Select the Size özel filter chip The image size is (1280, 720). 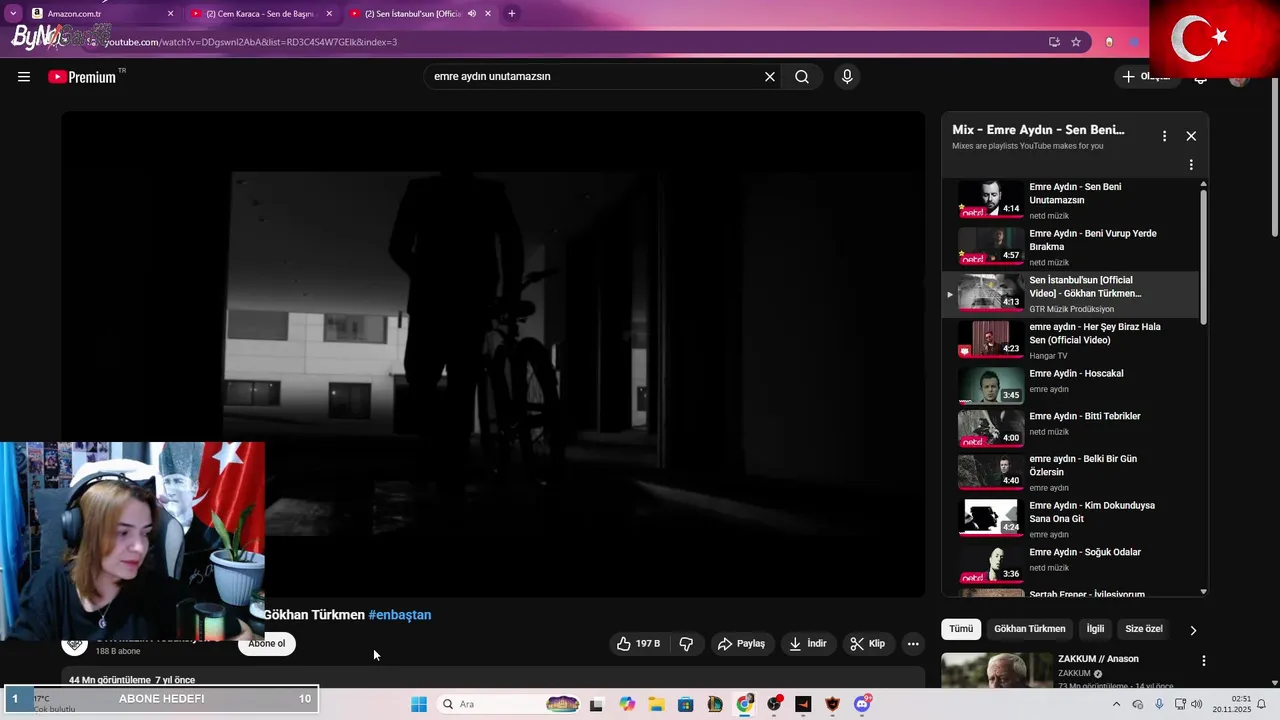coord(1144,629)
